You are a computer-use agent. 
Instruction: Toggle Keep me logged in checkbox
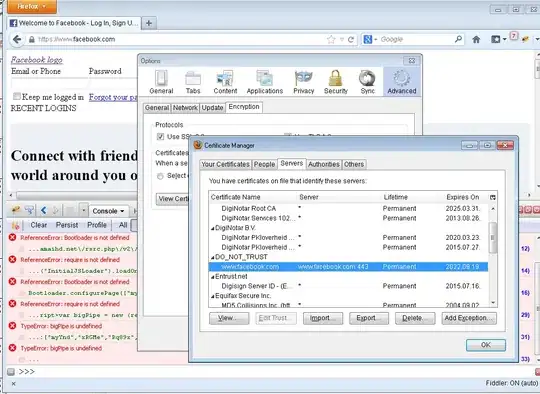[x=17, y=96]
